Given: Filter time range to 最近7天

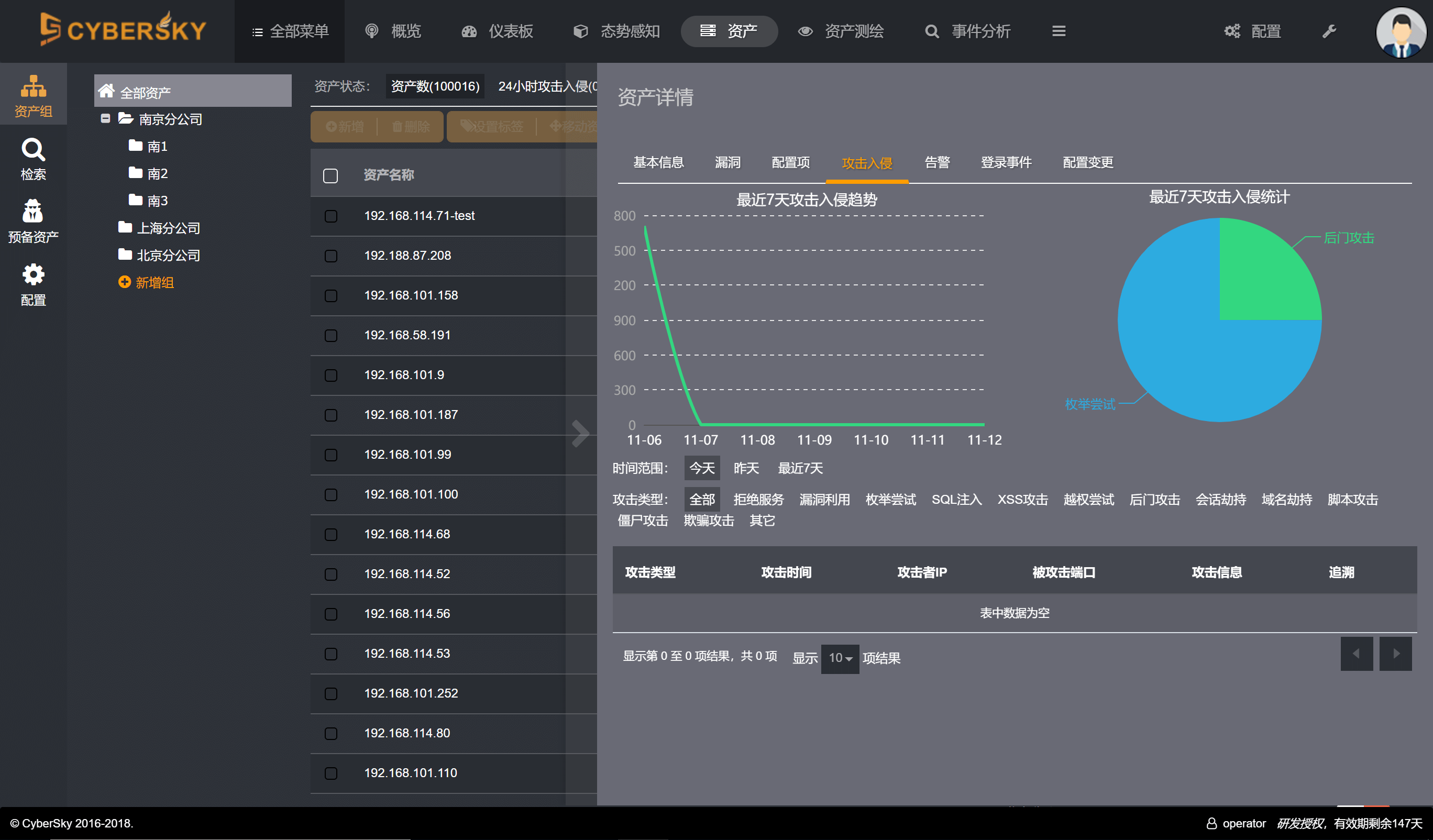Looking at the screenshot, I should pos(800,468).
